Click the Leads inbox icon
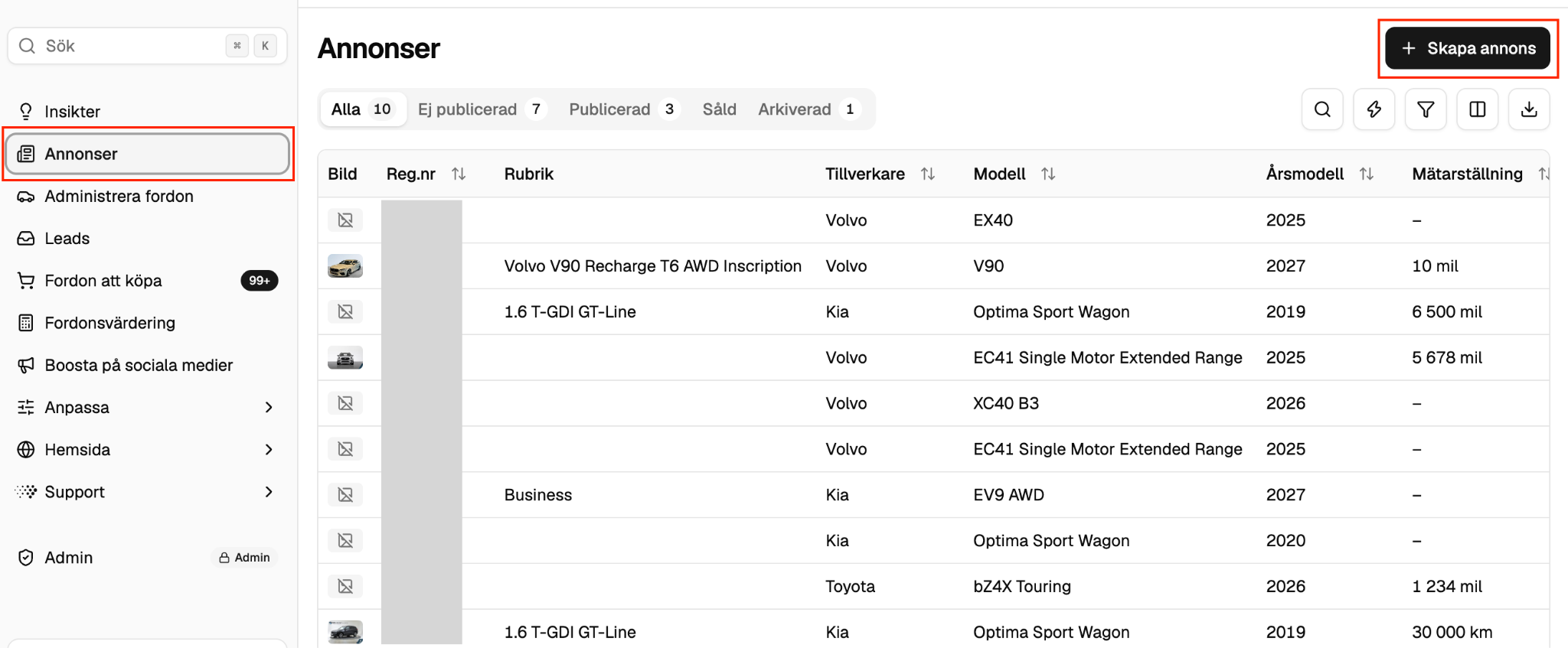The width and height of the screenshot is (1568, 648). click(26, 239)
